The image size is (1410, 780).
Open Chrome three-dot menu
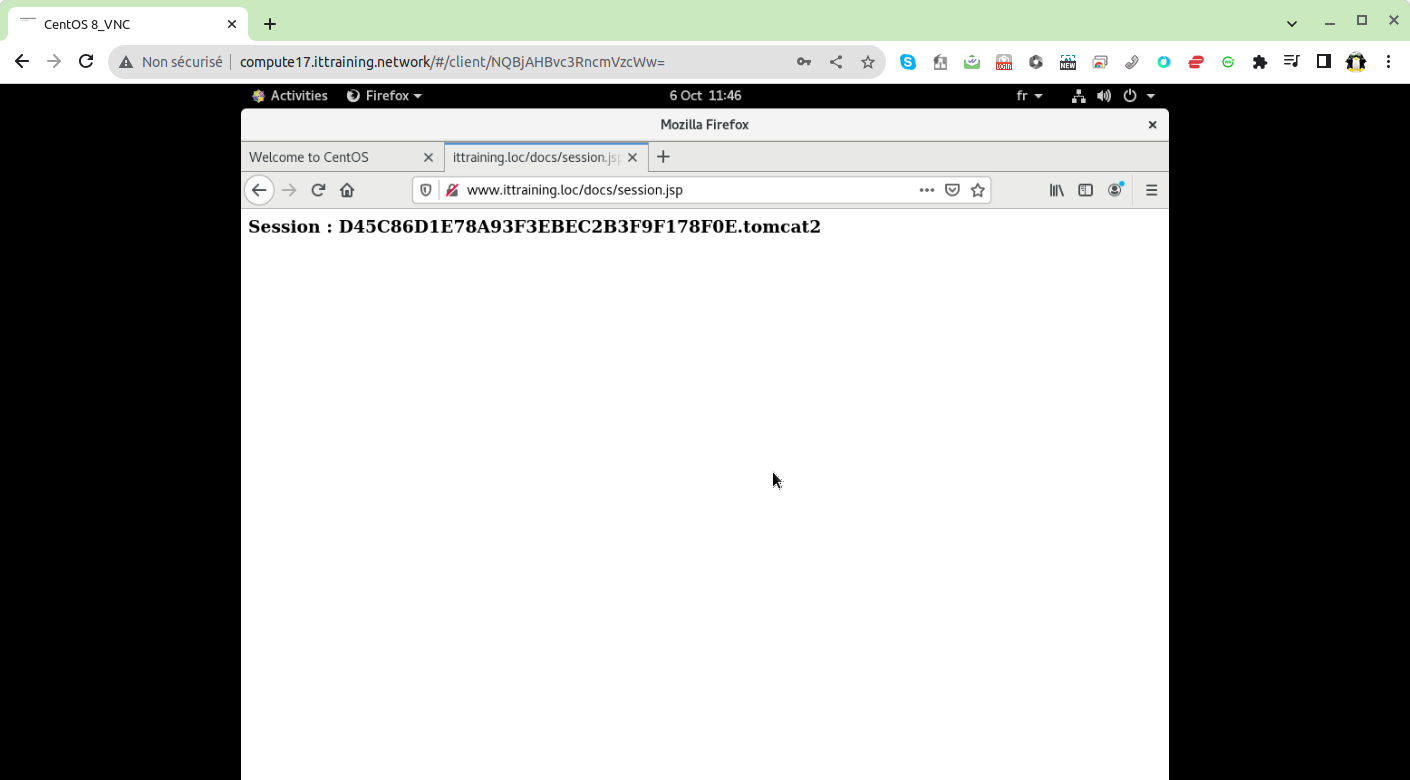tap(1388, 62)
